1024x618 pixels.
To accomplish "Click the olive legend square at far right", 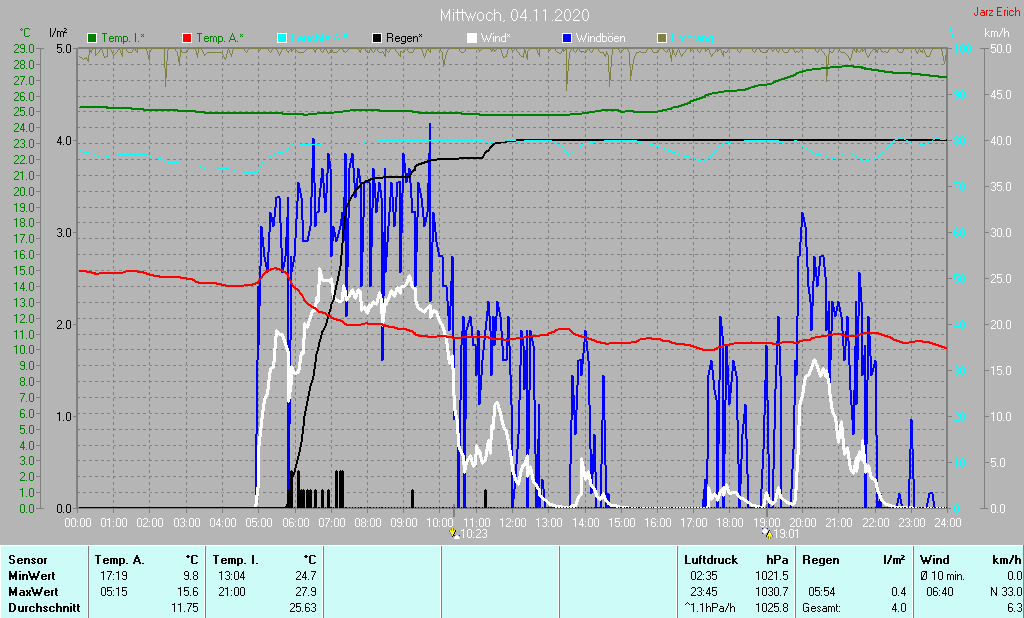I will [661, 38].
